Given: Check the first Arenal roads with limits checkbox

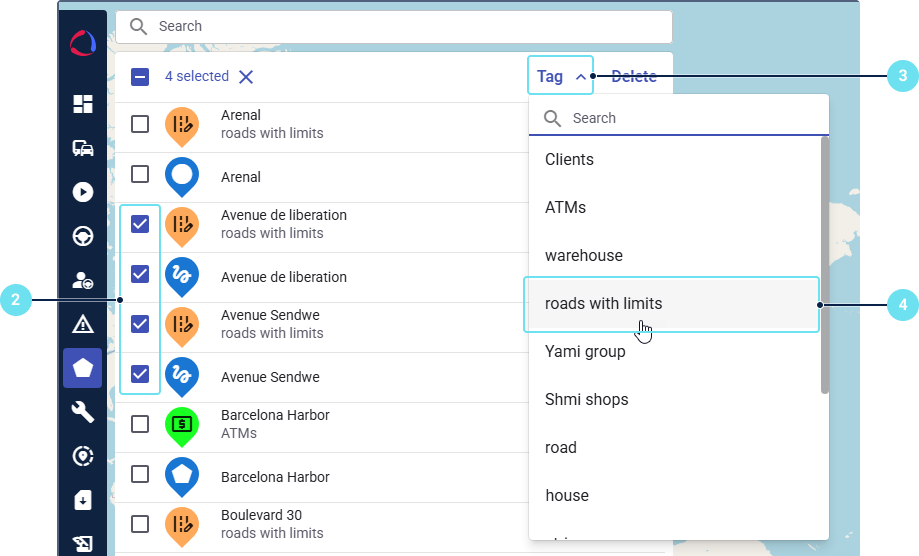Looking at the screenshot, I should point(140,124).
